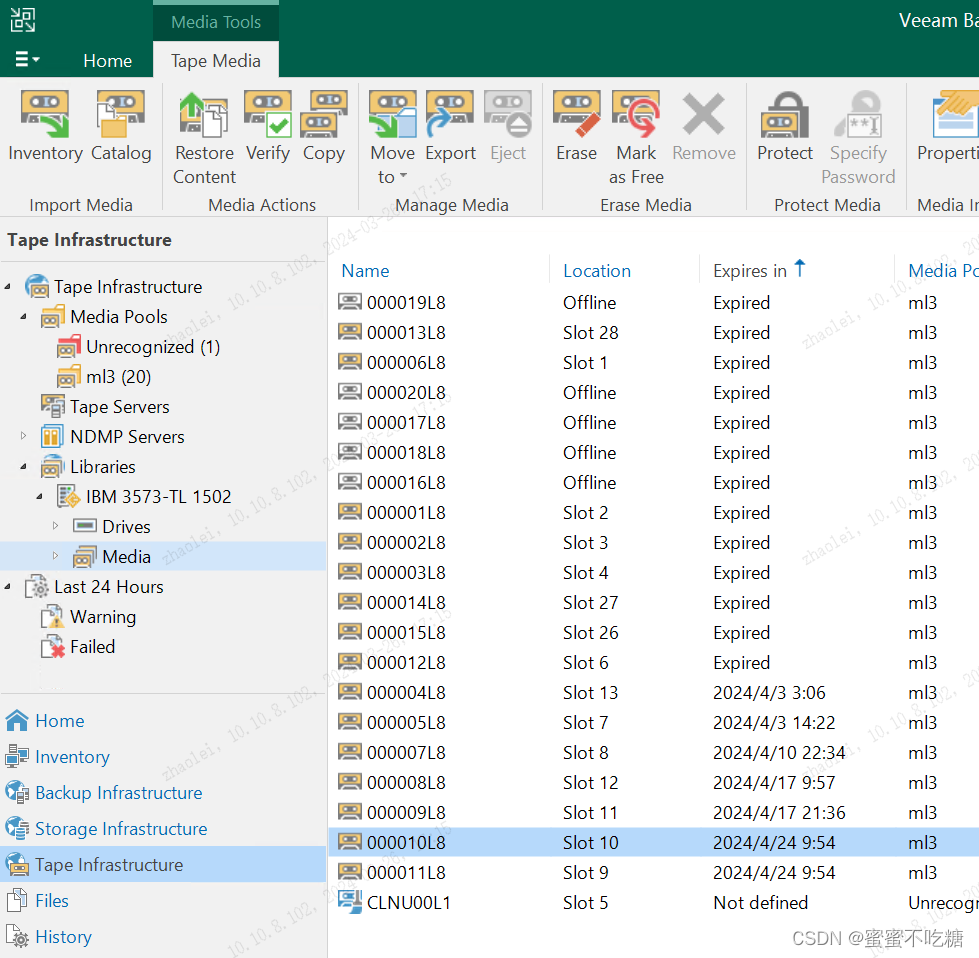The image size is (979, 958).
Task: Click 2024/4/17 21:36 expiry cell
Action: tap(779, 812)
